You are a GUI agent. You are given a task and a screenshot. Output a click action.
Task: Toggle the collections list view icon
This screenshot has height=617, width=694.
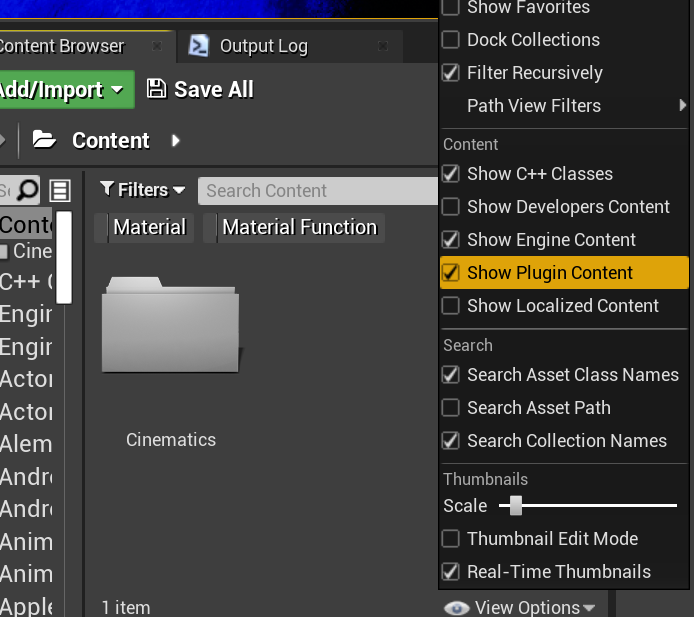pyautogui.click(x=60, y=190)
